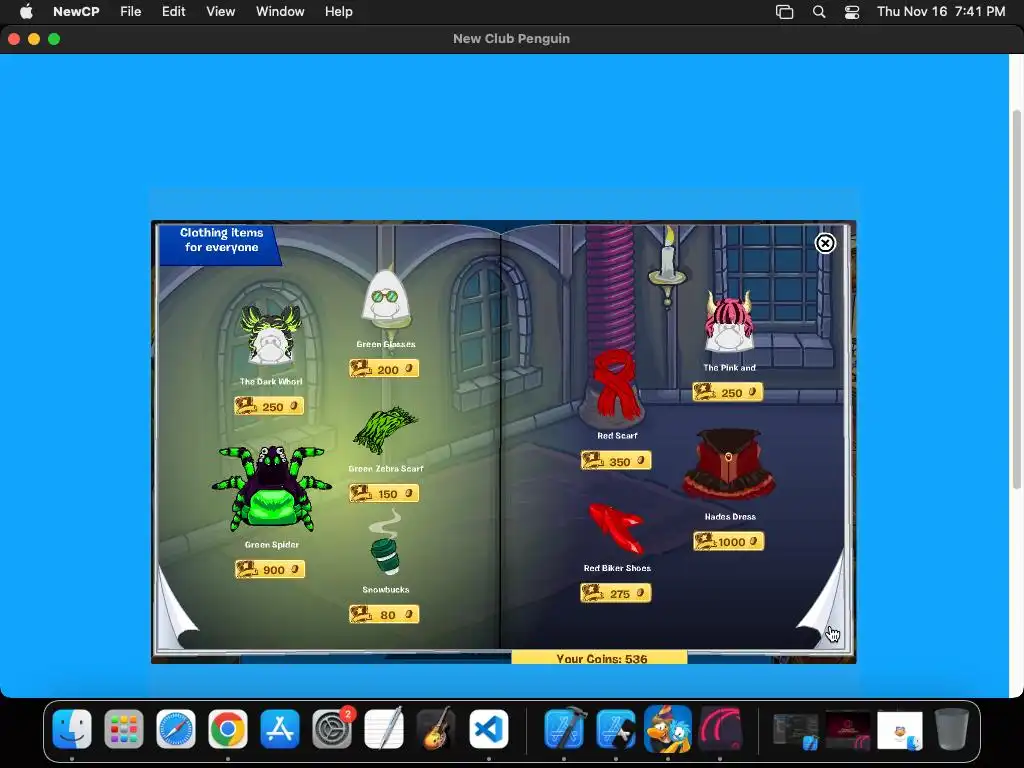This screenshot has width=1024, height=768.
Task: Click the Clothing items for everyone banner
Action: pyautogui.click(x=221, y=243)
